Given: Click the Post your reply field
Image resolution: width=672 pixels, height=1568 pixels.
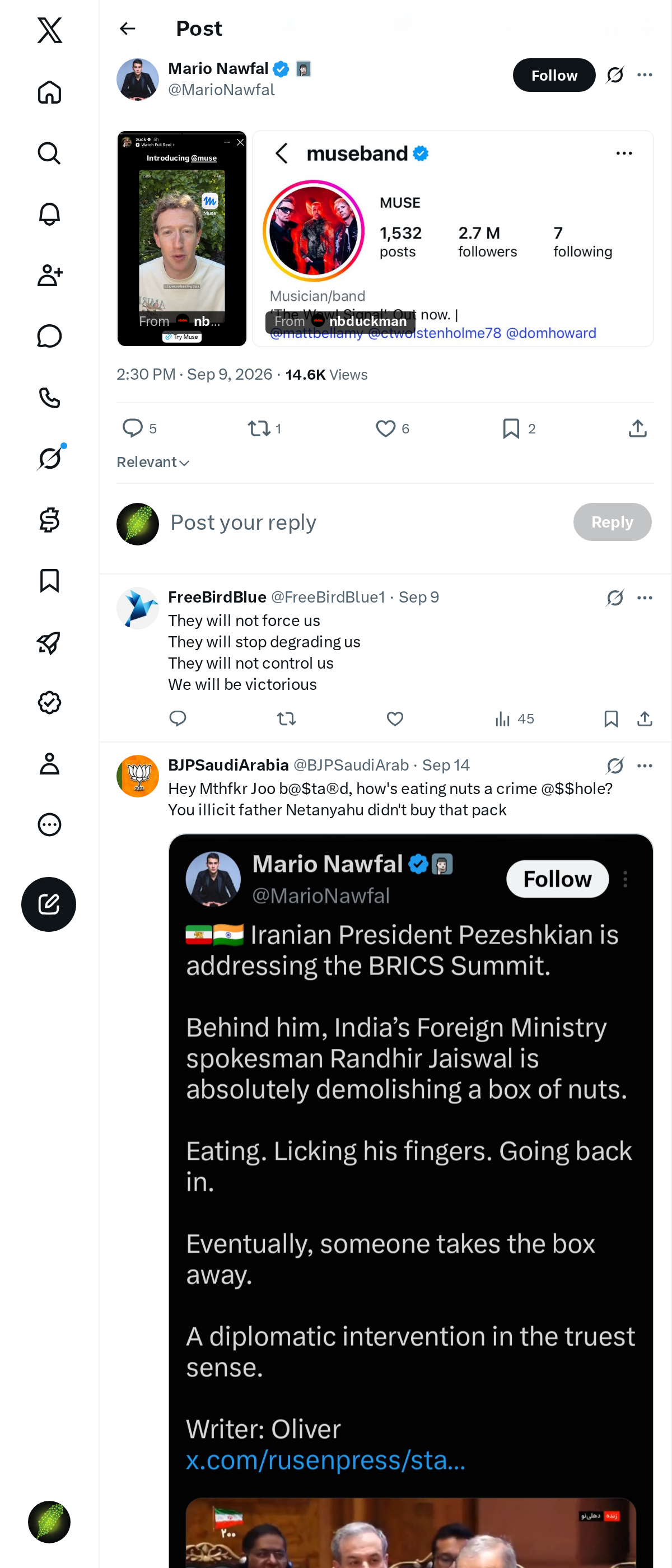Looking at the screenshot, I should (365, 522).
